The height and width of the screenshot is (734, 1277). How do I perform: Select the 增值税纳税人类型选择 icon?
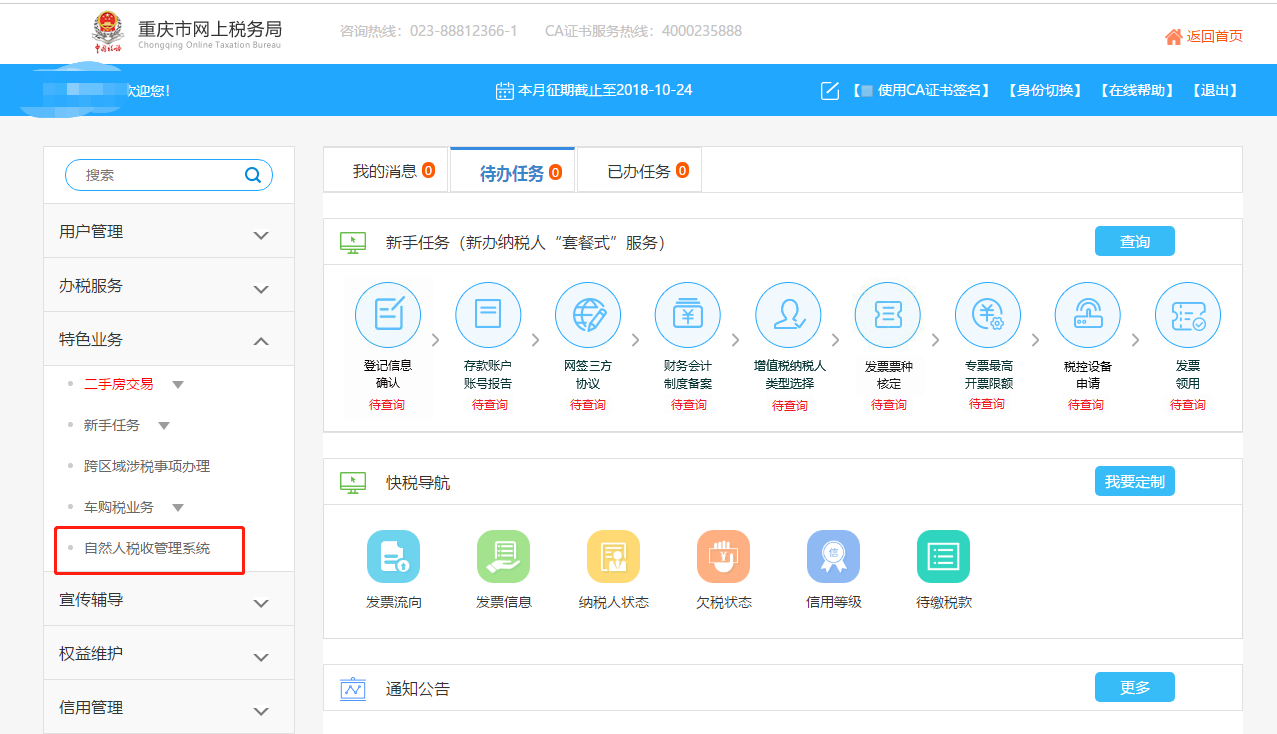[x=788, y=314]
